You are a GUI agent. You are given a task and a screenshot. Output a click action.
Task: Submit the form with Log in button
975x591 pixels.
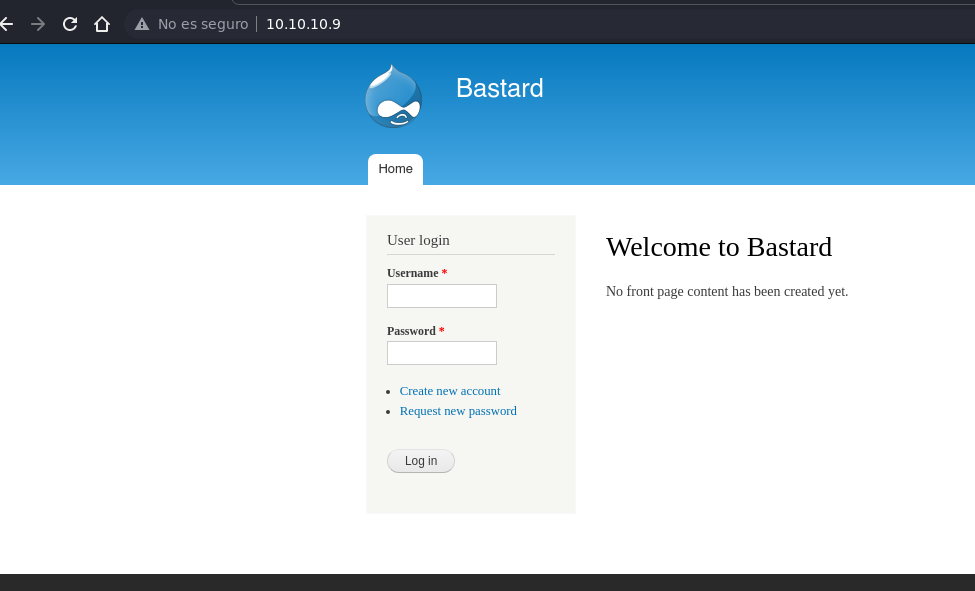pyautogui.click(x=421, y=461)
